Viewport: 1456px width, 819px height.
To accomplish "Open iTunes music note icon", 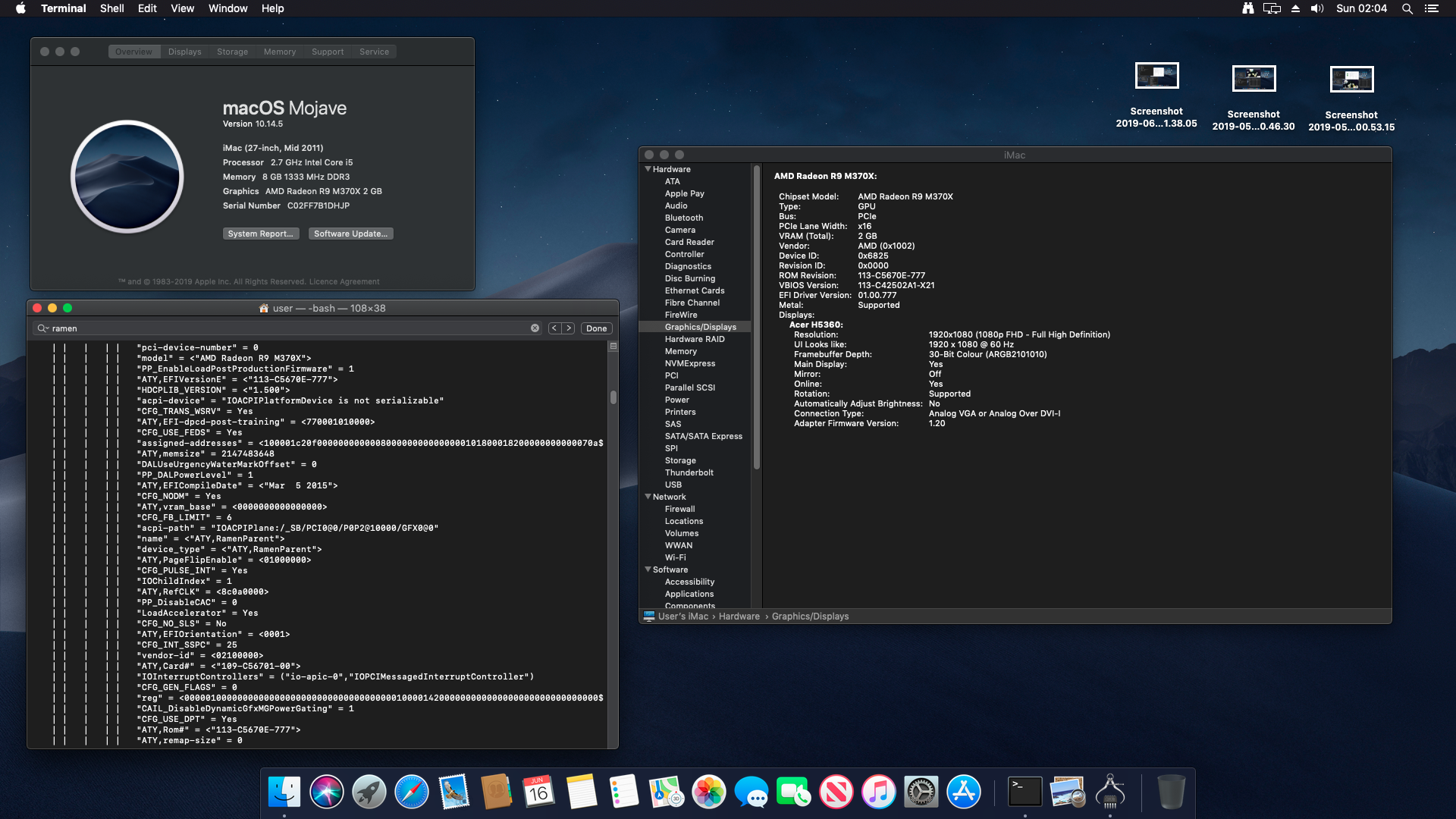I will pyautogui.click(x=879, y=792).
